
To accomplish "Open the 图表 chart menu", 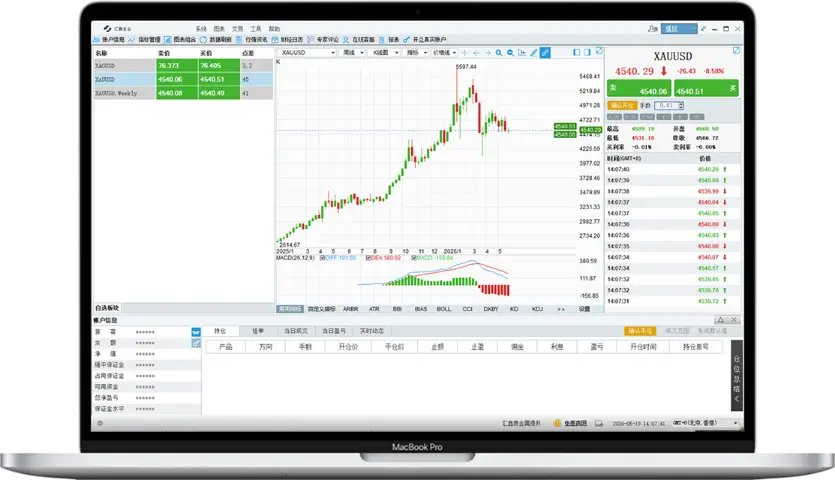I will click(219, 29).
